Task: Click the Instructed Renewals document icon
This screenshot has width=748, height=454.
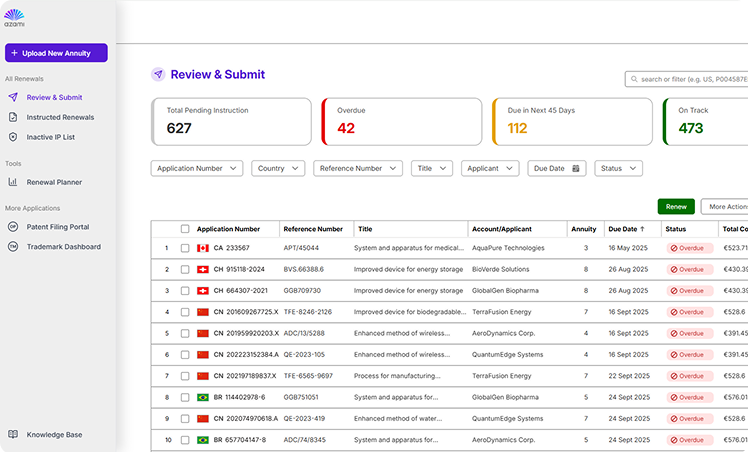Action: coord(13,117)
